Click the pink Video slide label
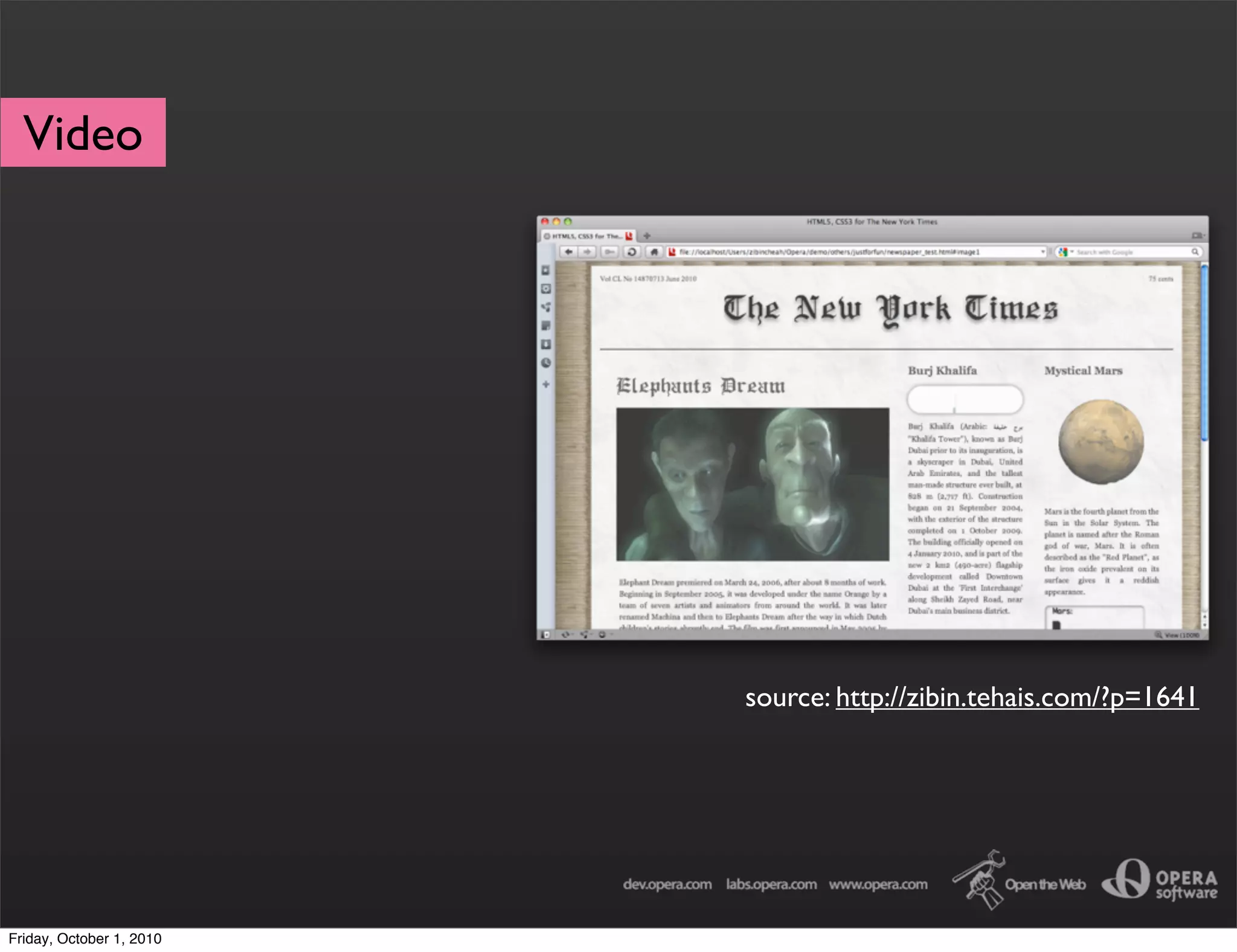 [x=83, y=132]
